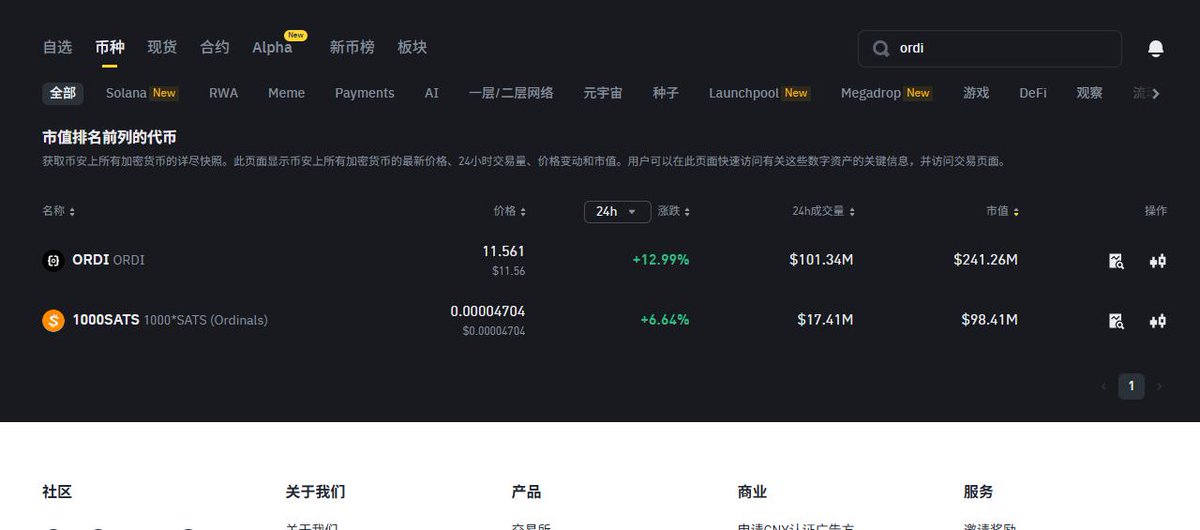1200x530 pixels.
Task: Expand category list right chevron
Action: click(1156, 93)
